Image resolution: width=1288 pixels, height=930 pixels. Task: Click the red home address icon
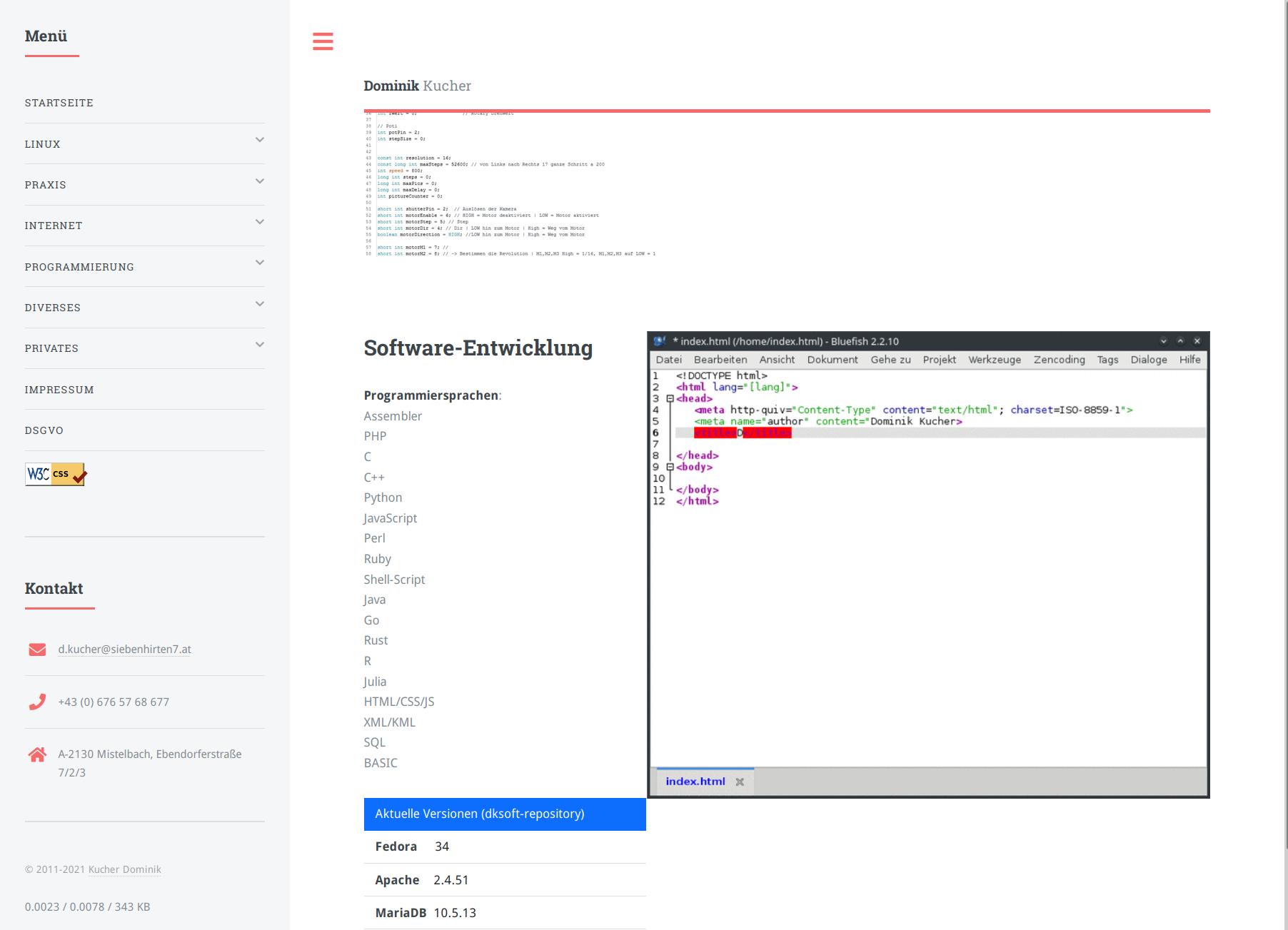point(37,754)
